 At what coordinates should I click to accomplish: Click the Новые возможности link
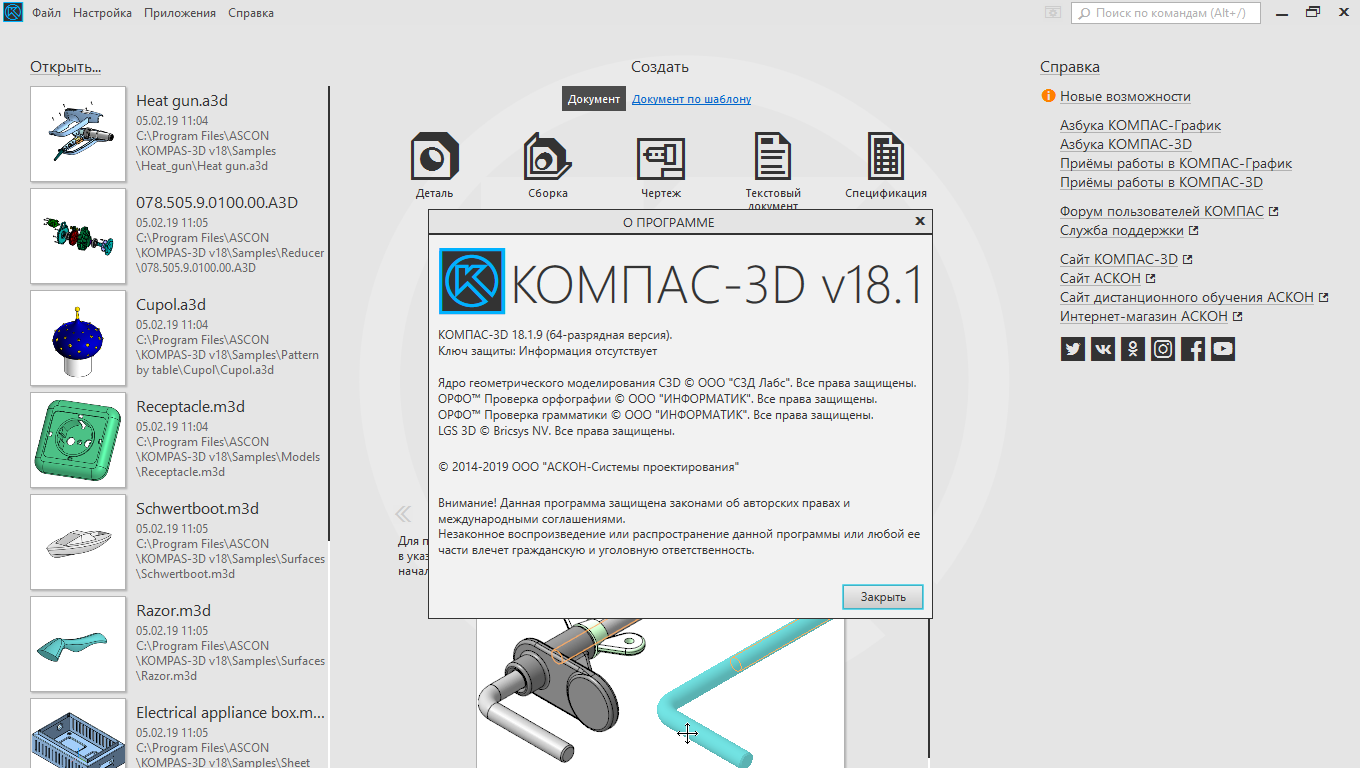pyautogui.click(x=1125, y=96)
